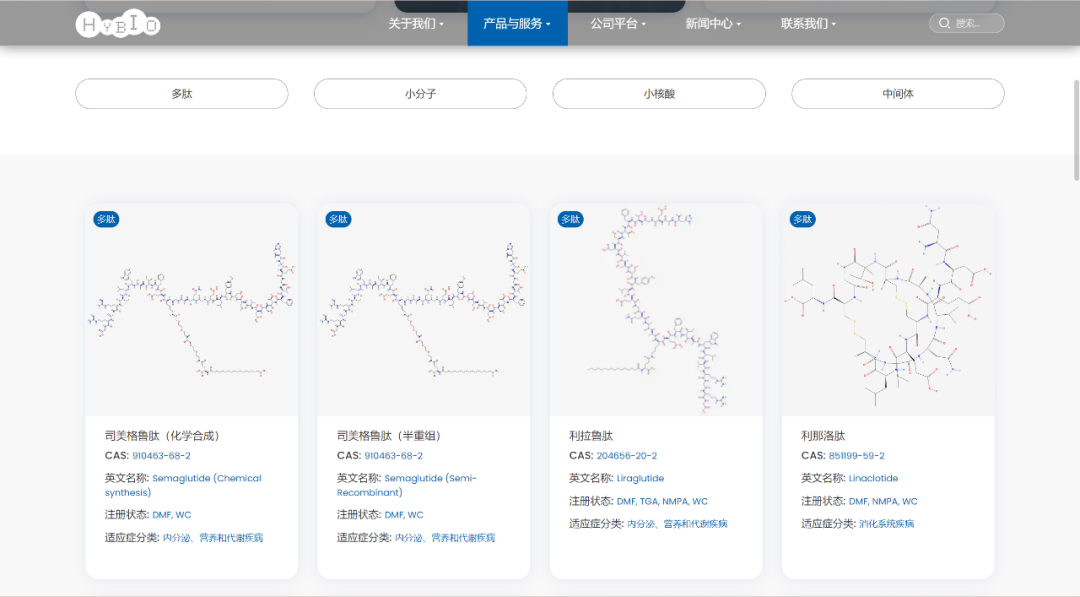Click the HYBIO logo in header
Screen dimensions: 1080x597
[x=118, y=24]
